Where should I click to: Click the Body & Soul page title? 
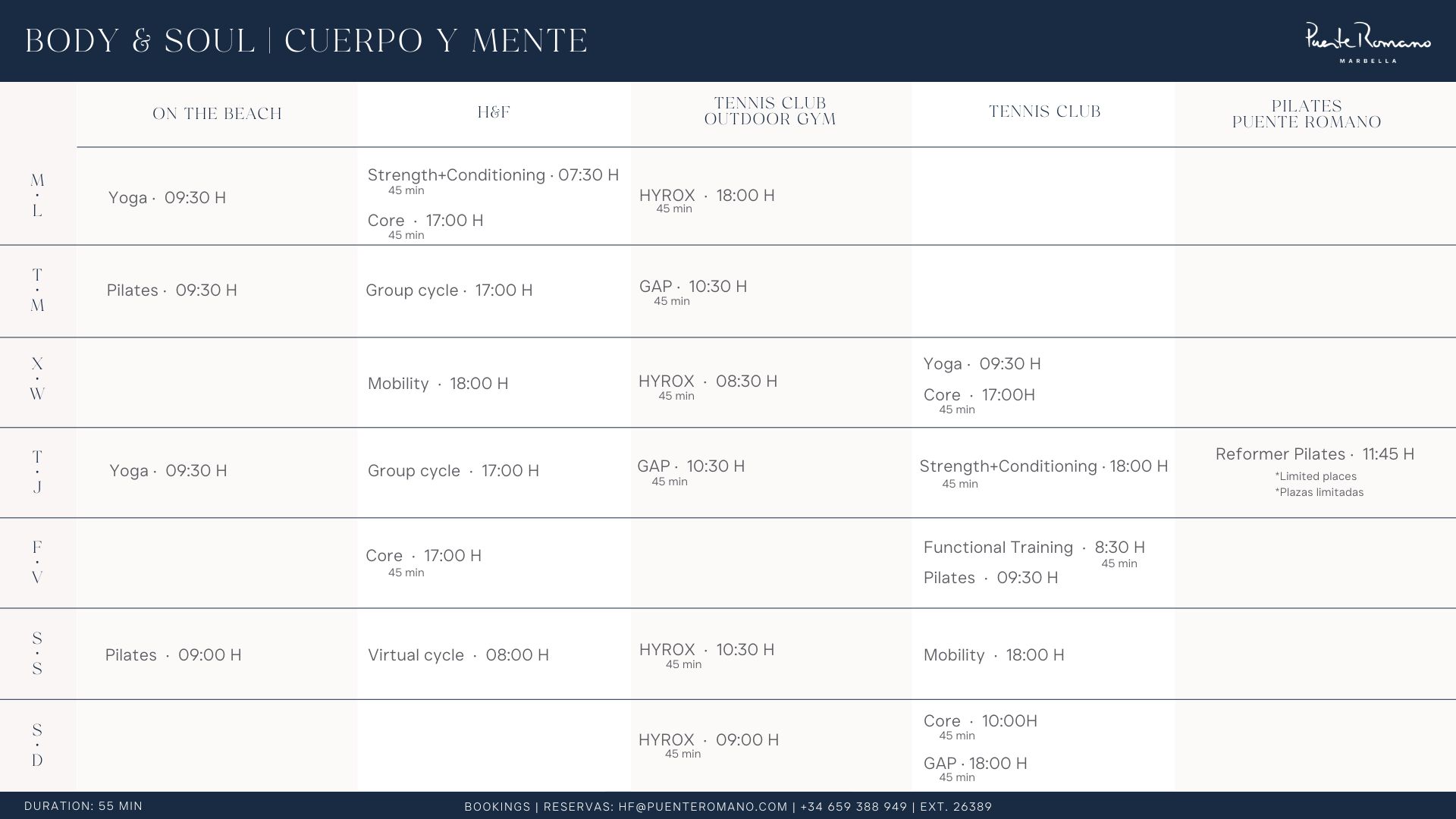306,41
